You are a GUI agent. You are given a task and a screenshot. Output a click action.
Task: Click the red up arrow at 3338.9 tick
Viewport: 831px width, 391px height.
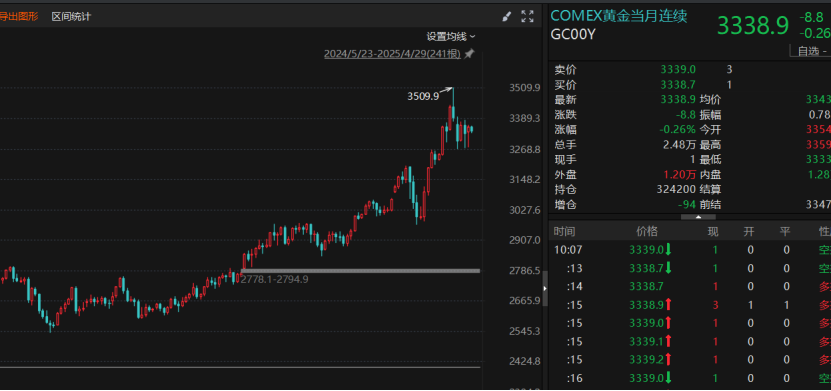pyautogui.click(x=668, y=305)
